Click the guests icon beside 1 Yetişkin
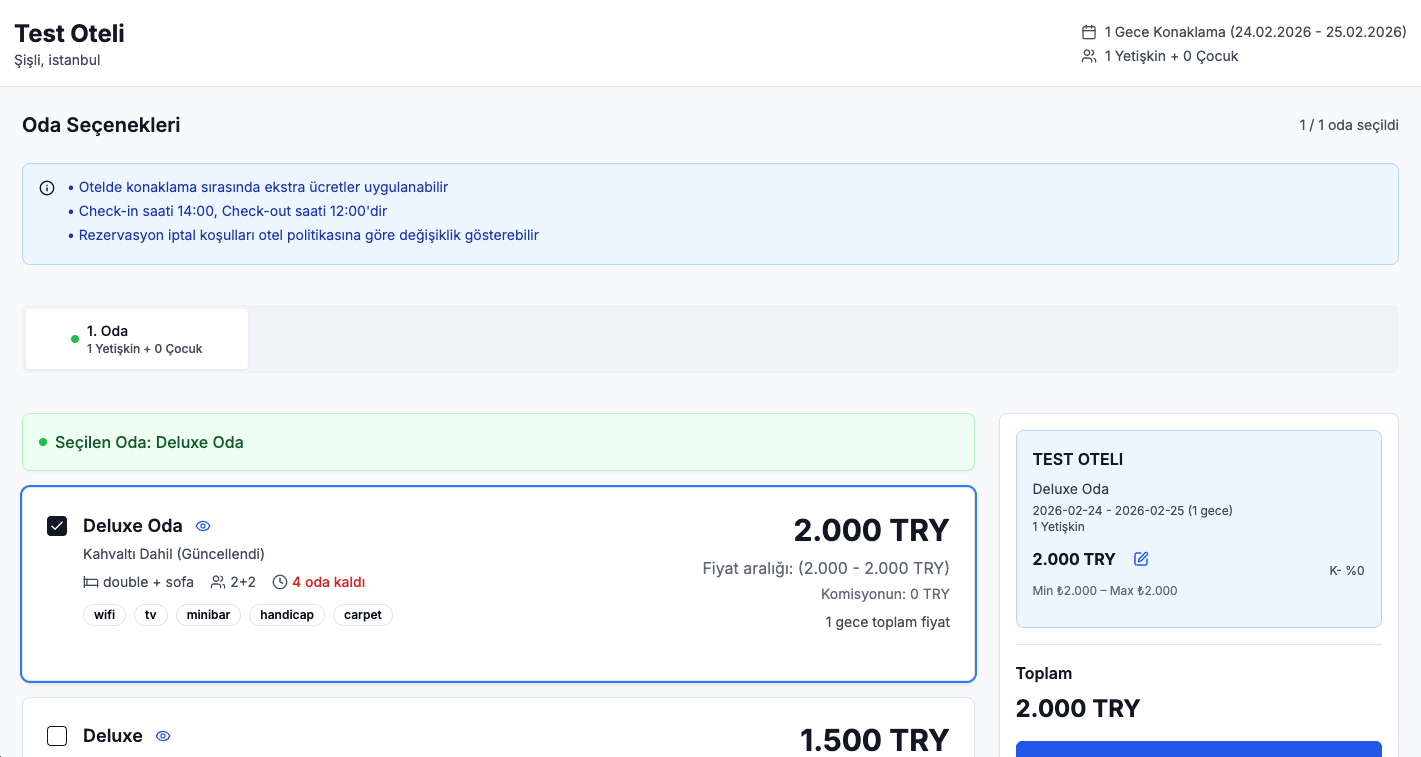 1089,56
